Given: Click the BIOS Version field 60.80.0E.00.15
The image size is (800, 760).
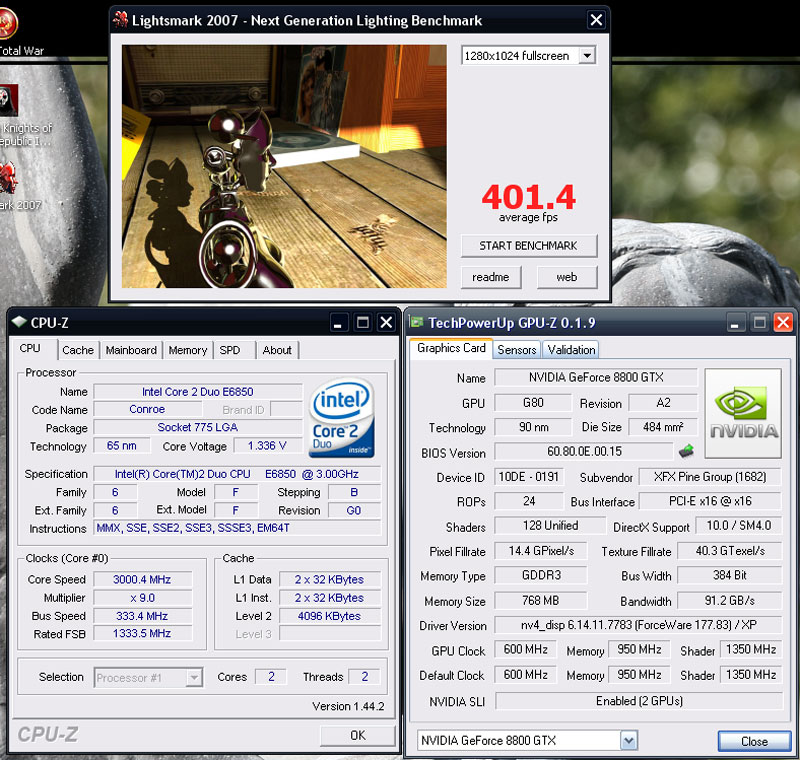Looking at the screenshot, I should pyautogui.click(x=584, y=451).
